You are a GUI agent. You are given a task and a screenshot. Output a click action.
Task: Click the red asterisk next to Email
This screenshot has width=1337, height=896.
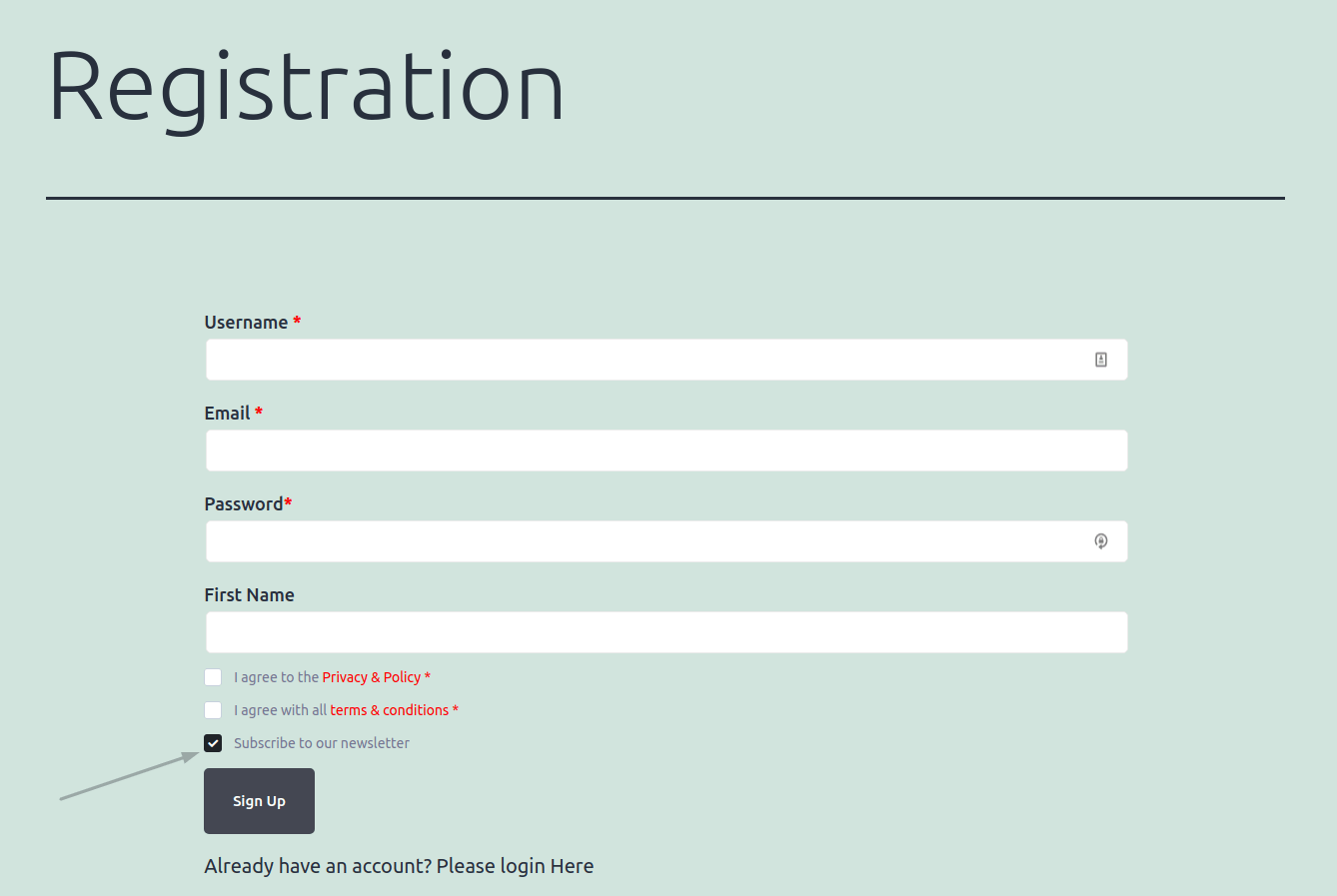(258, 413)
